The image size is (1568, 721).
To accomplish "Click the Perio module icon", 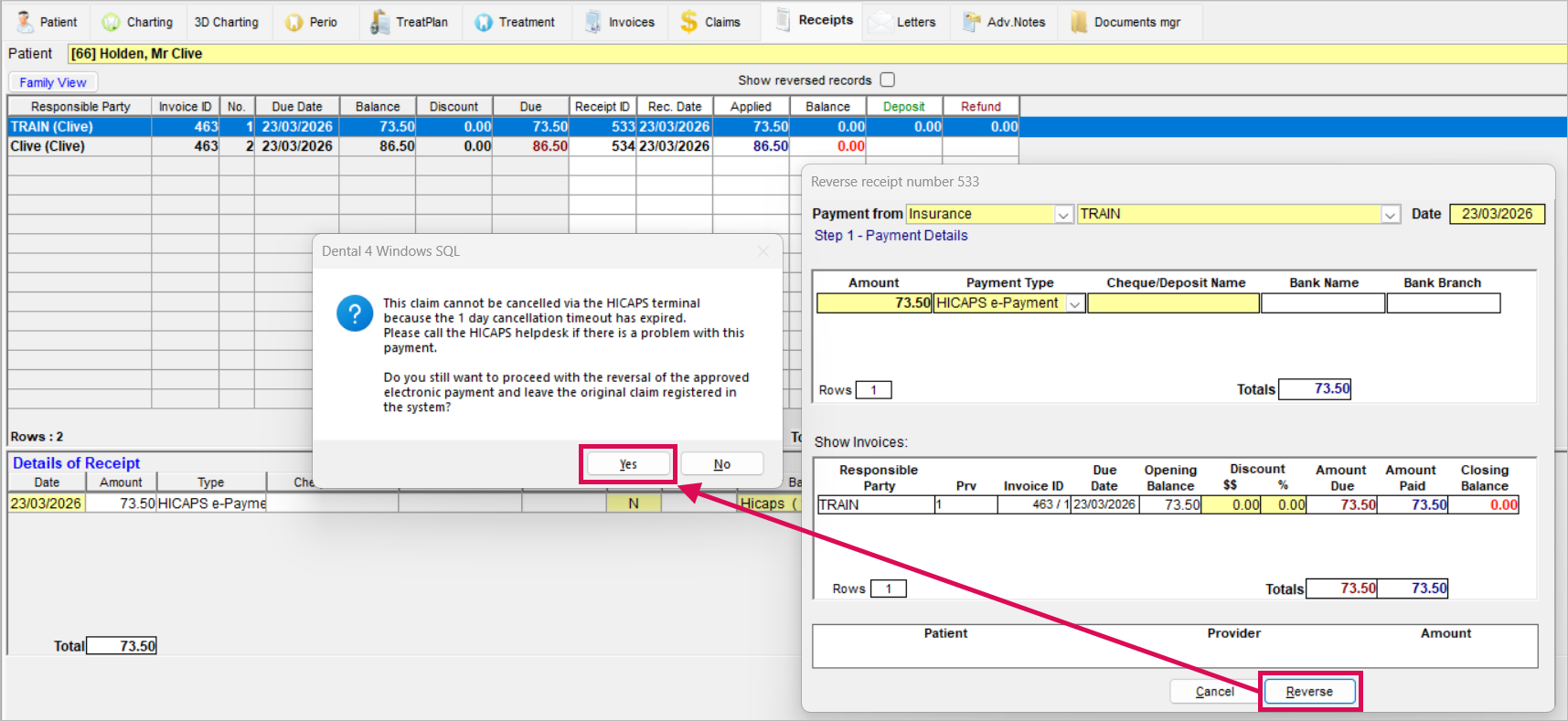I will point(293,22).
